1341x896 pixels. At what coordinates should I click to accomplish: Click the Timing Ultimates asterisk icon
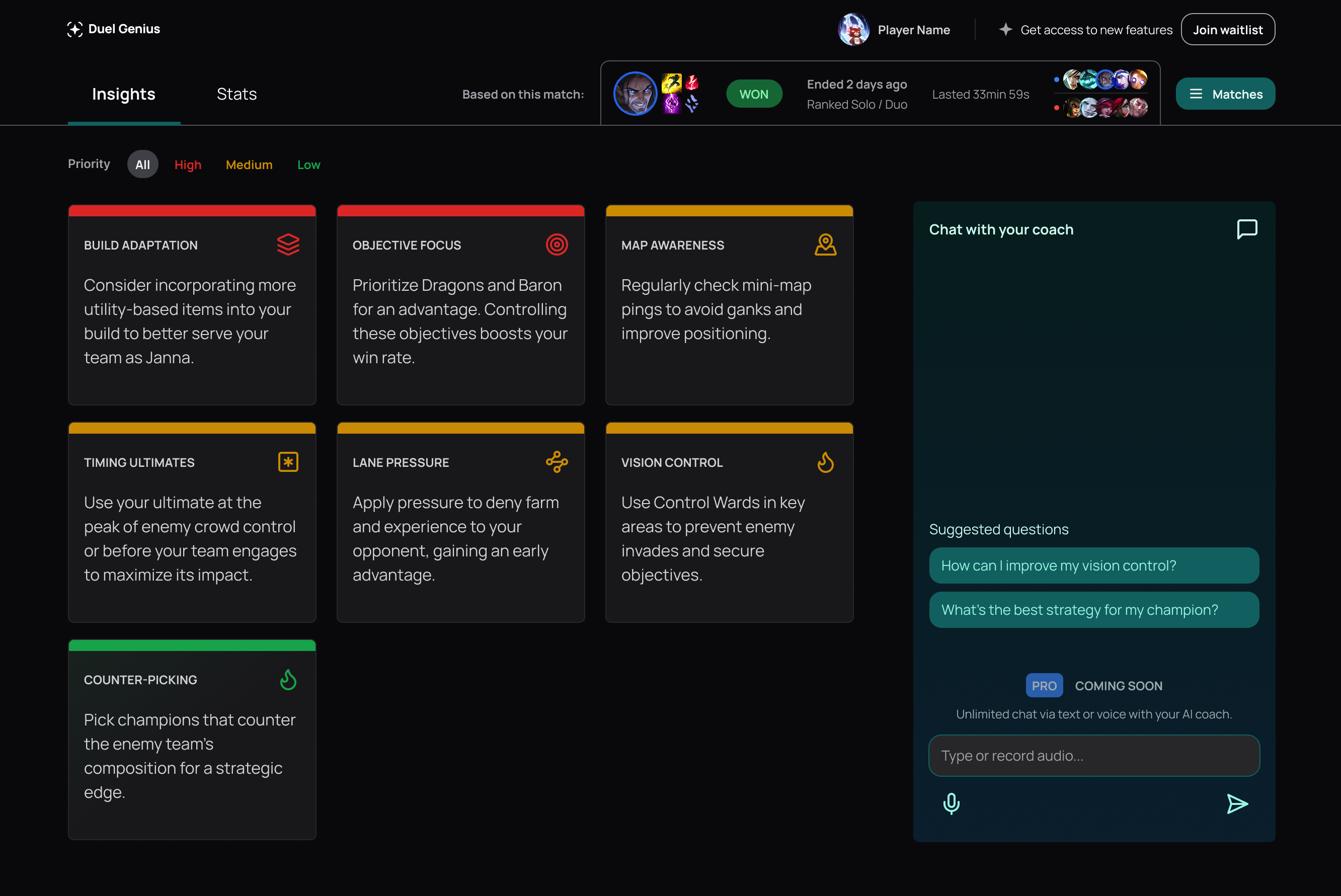pos(288,462)
